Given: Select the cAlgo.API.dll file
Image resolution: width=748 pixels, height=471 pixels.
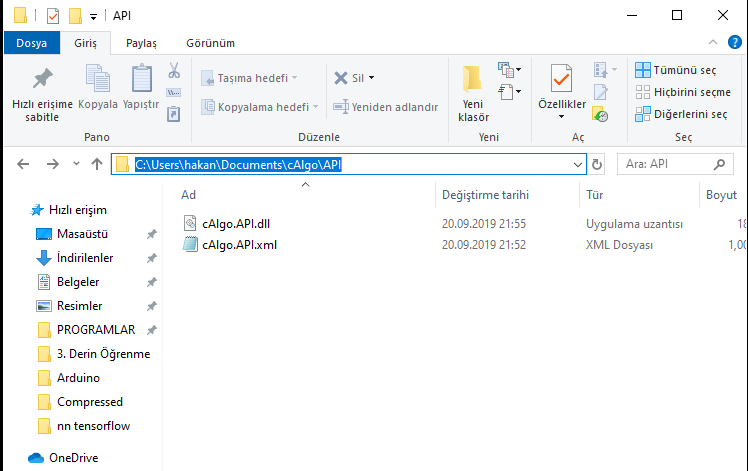Looking at the screenshot, I should tap(236, 224).
